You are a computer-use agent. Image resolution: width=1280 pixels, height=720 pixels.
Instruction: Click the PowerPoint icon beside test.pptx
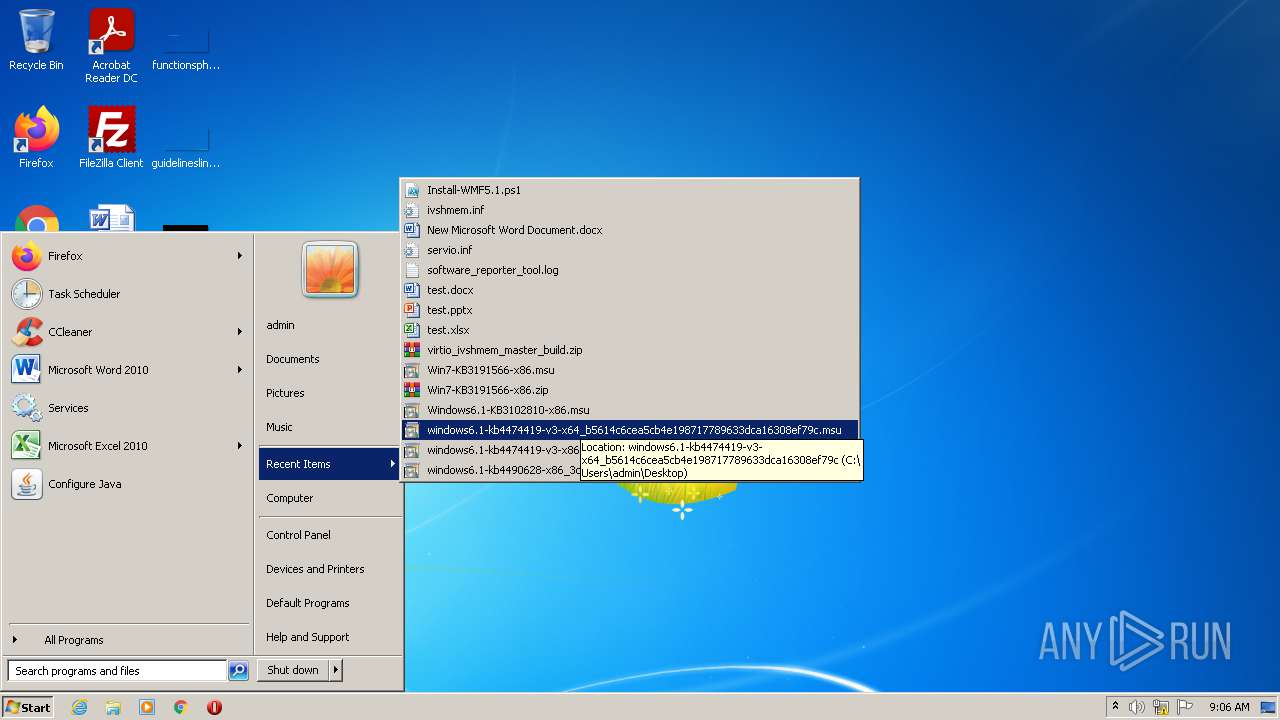point(412,310)
